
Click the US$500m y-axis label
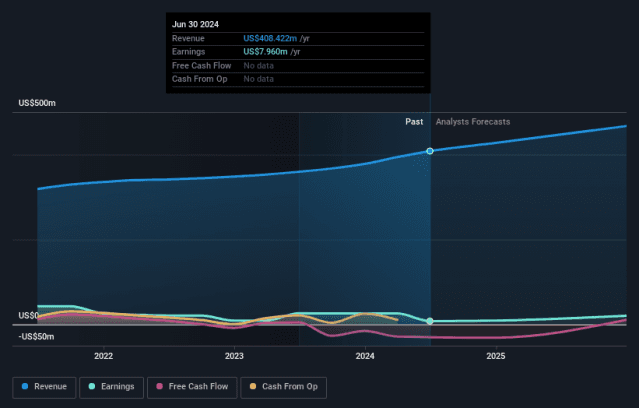37,103
